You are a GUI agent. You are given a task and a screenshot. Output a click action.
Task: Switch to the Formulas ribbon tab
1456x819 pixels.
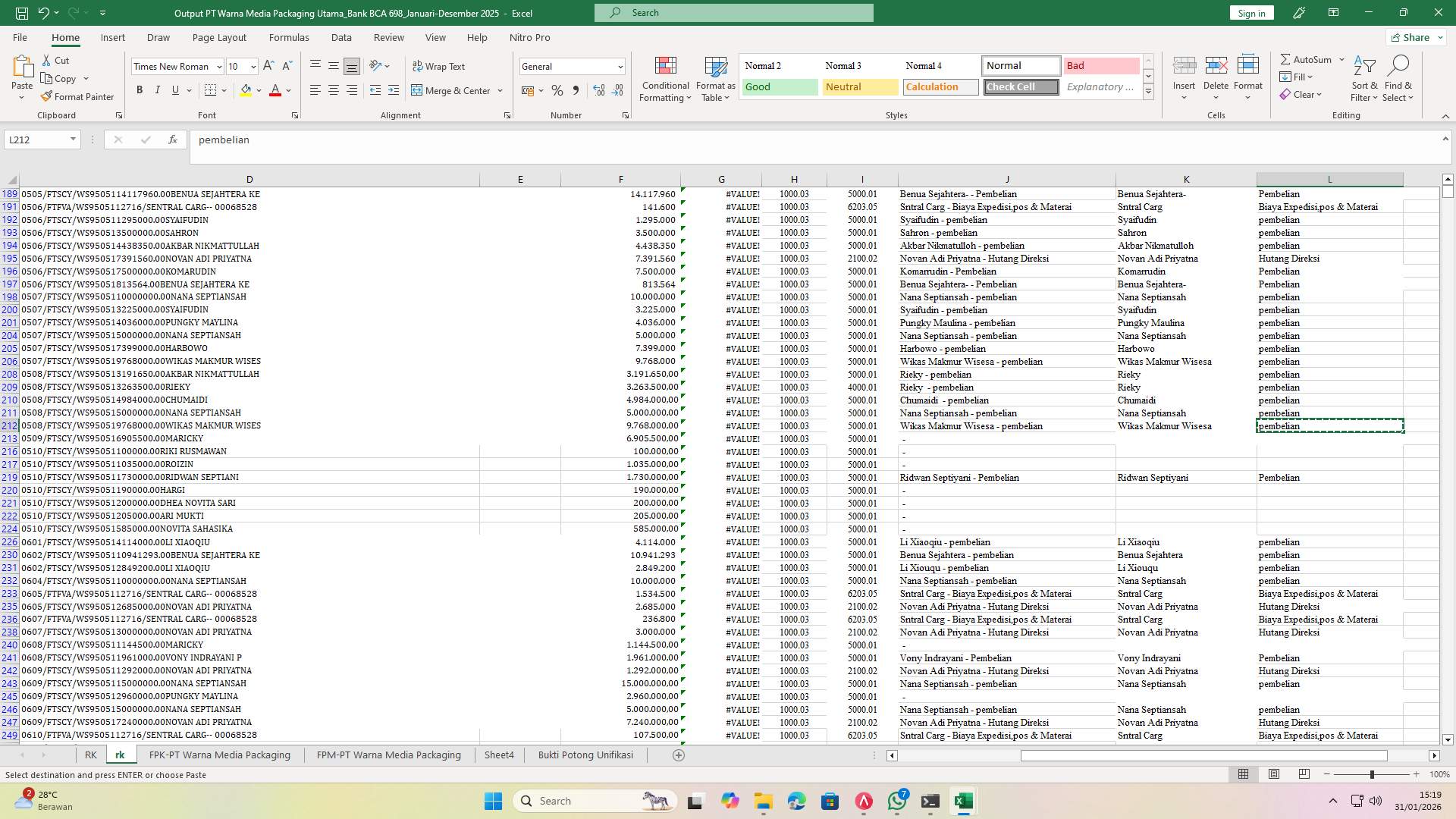point(289,37)
